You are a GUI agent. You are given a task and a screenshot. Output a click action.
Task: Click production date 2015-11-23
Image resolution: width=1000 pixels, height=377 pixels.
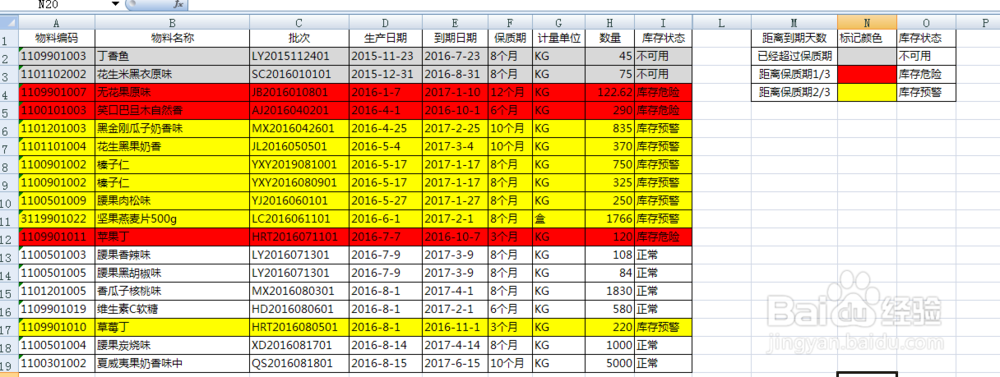coord(386,56)
